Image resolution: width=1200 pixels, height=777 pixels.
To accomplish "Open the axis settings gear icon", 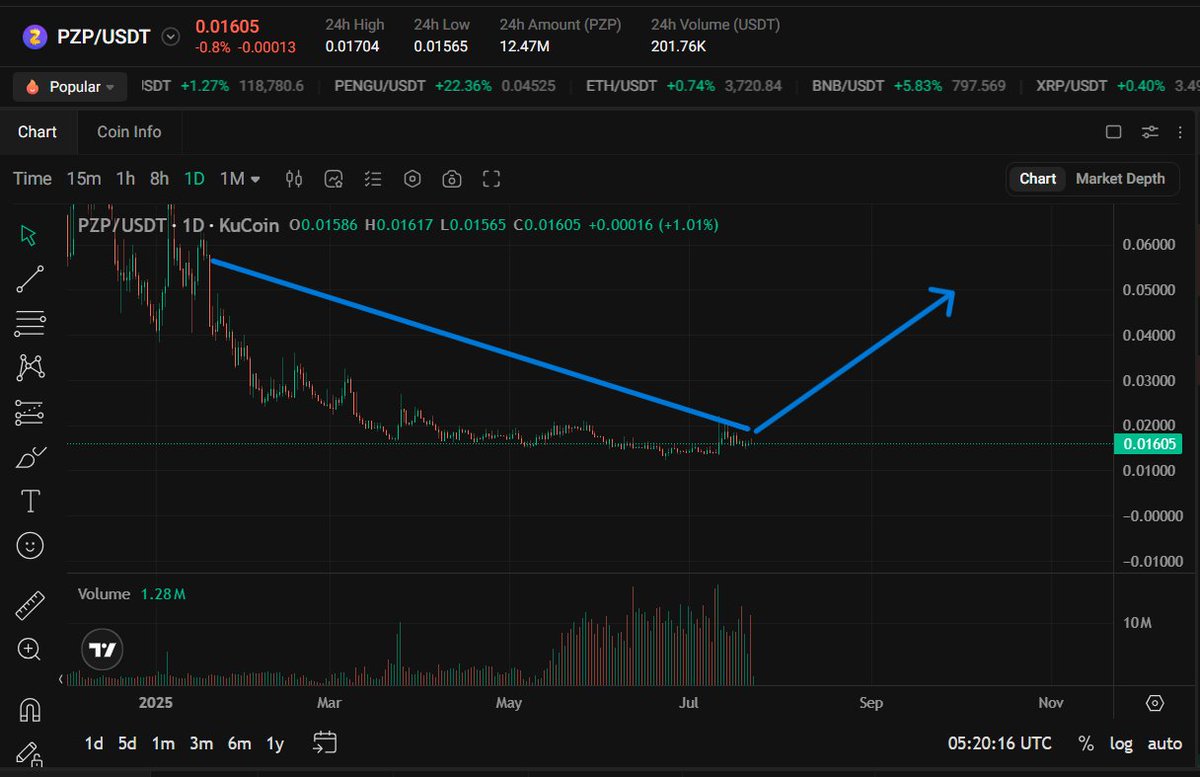I will [1155, 703].
